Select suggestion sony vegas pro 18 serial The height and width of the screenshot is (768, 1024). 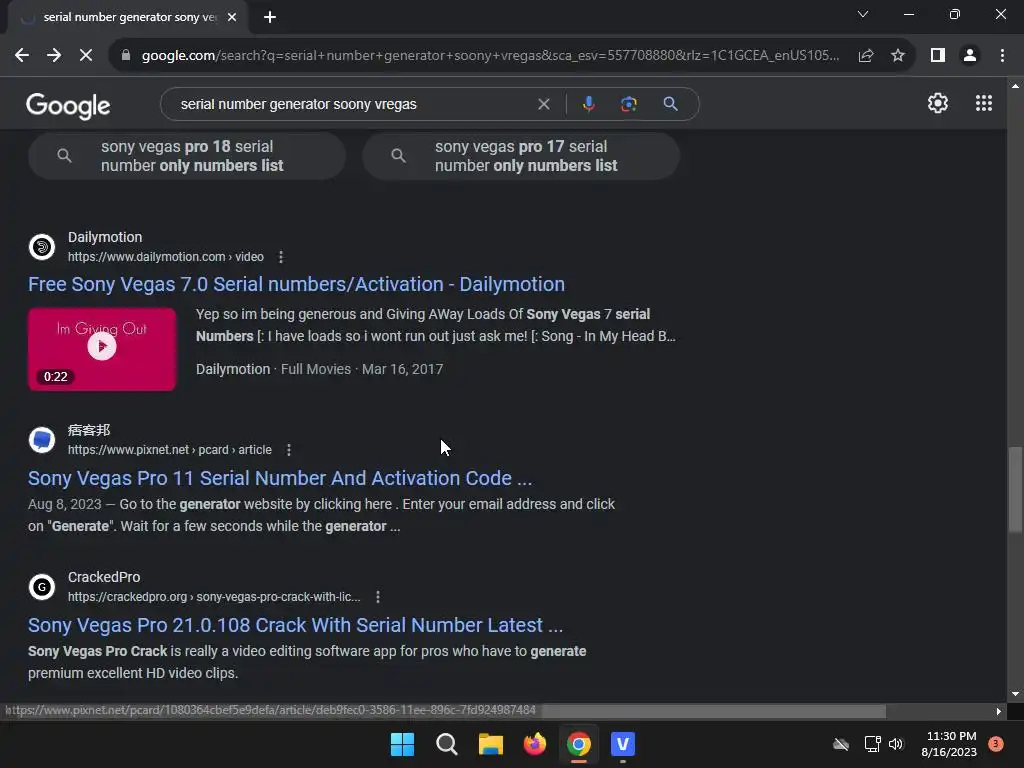coord(187,156)
